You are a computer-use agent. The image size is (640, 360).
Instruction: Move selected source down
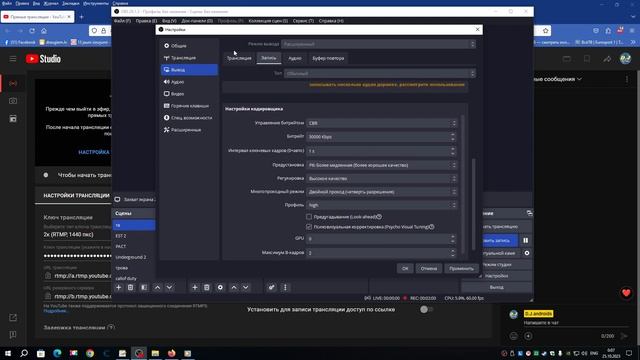246,287
